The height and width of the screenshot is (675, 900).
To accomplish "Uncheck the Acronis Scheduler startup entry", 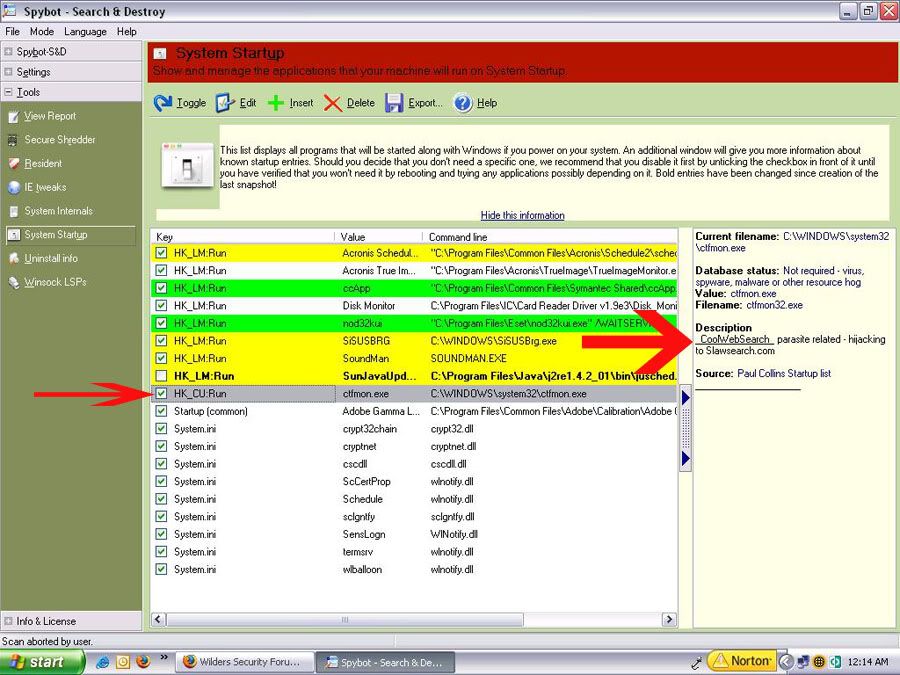I will [161, 253].
